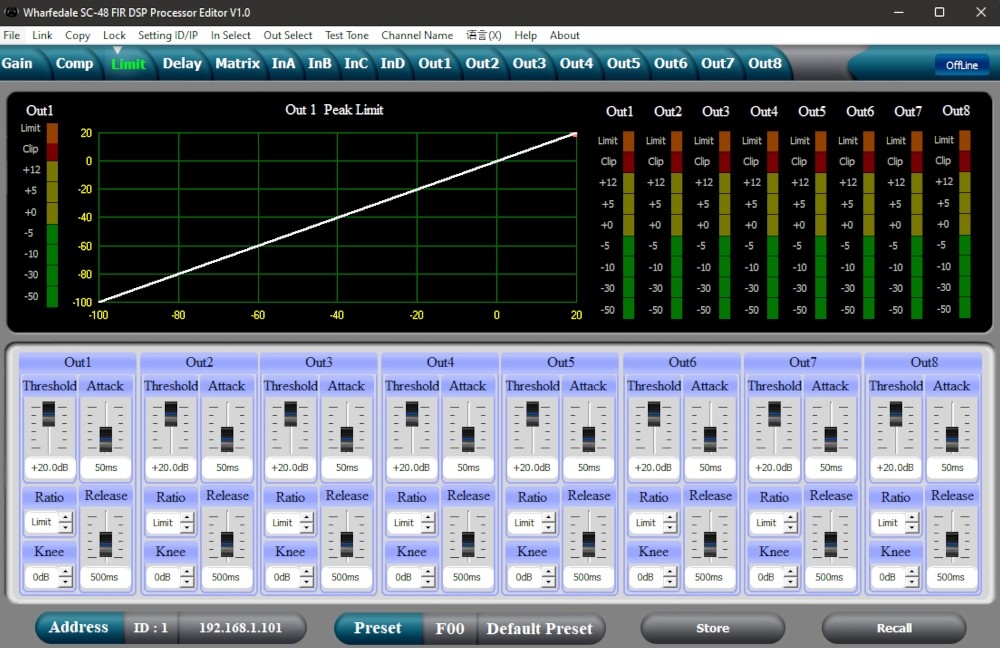Open the In Select menu
The height and width of the screenshot is (648, 1000).
(230, 35)
